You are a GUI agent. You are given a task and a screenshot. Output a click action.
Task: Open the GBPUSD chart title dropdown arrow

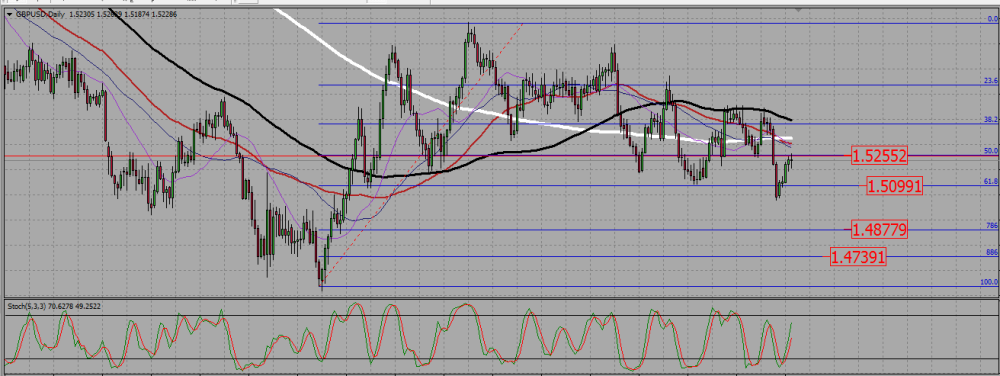(10, 13)
